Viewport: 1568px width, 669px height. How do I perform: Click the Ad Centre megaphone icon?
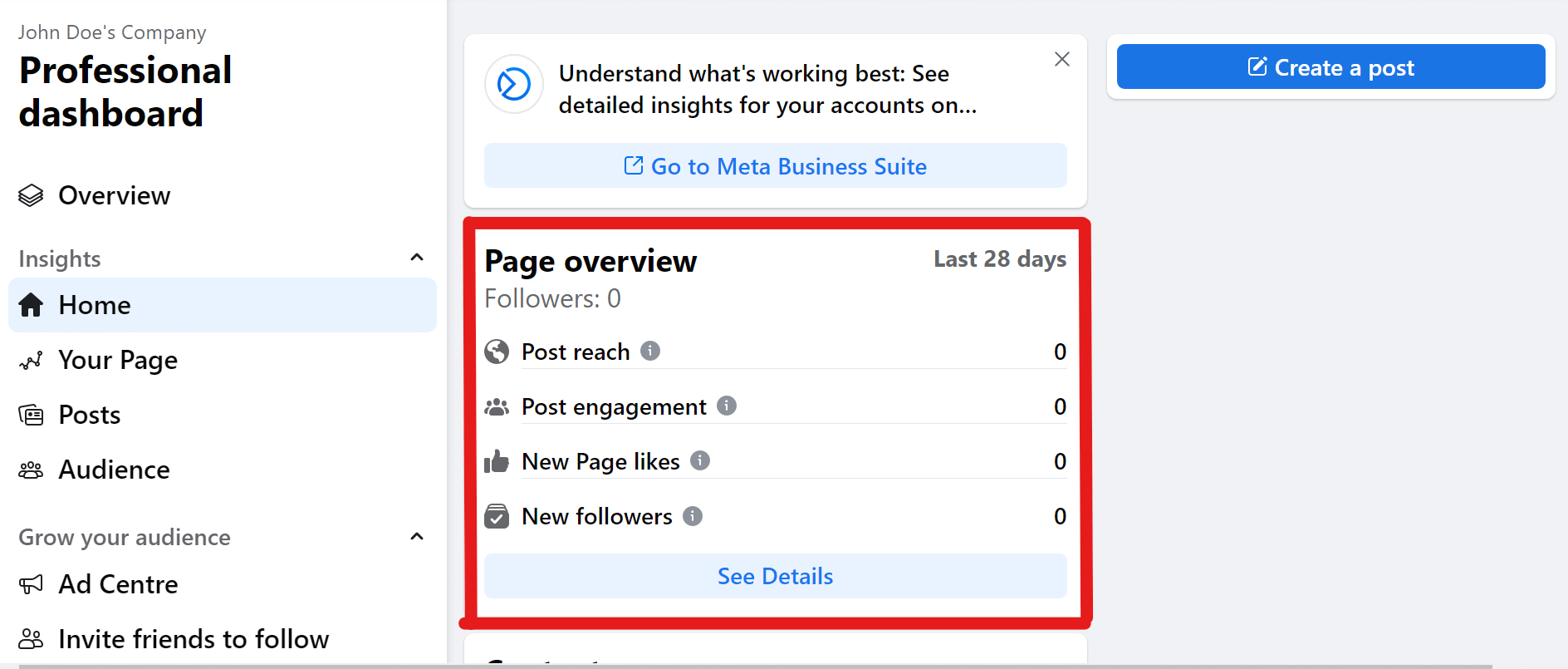tap(32, 584)
